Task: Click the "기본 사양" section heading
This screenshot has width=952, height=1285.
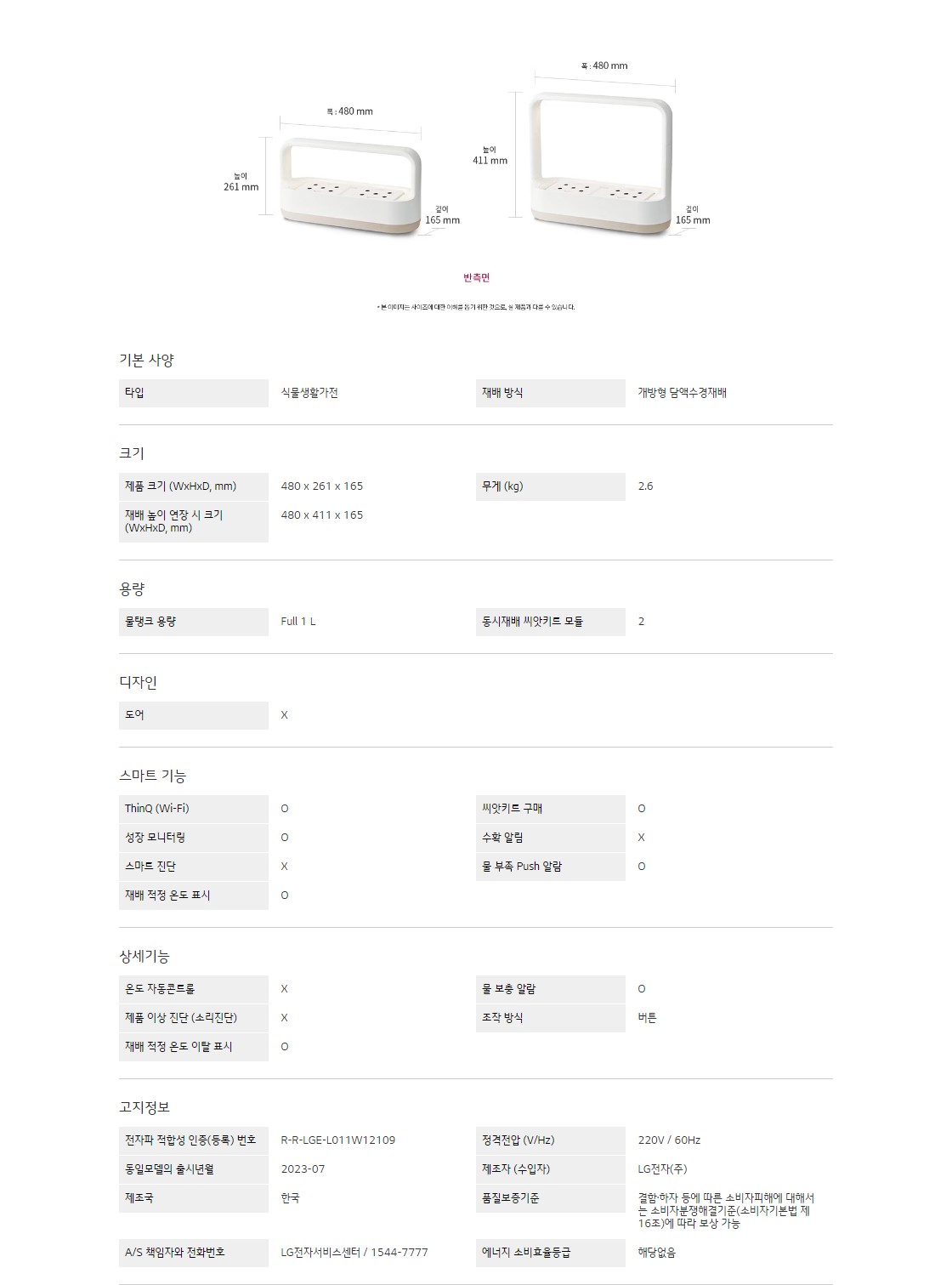Action: 146,360
